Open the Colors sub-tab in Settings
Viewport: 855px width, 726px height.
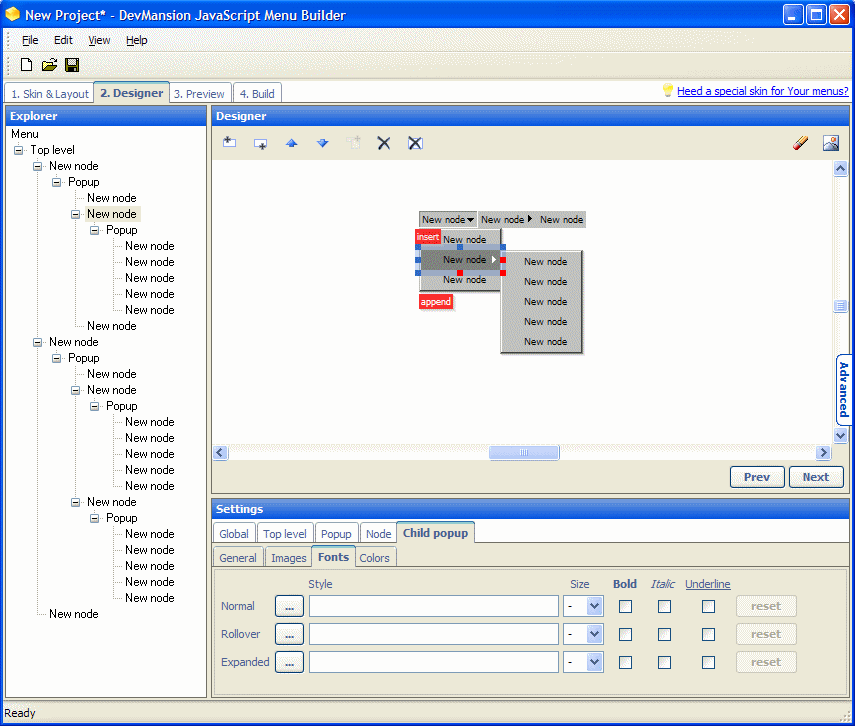375,558
